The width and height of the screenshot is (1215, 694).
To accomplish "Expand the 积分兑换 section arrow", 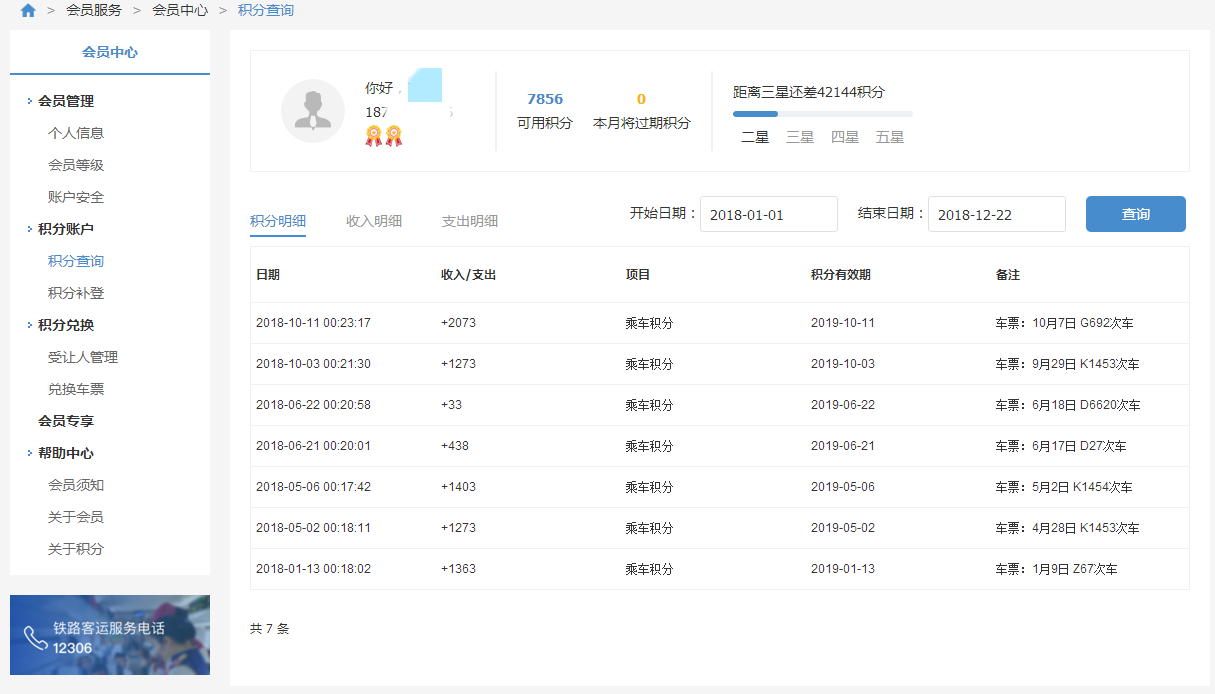I will coord(30,325).
